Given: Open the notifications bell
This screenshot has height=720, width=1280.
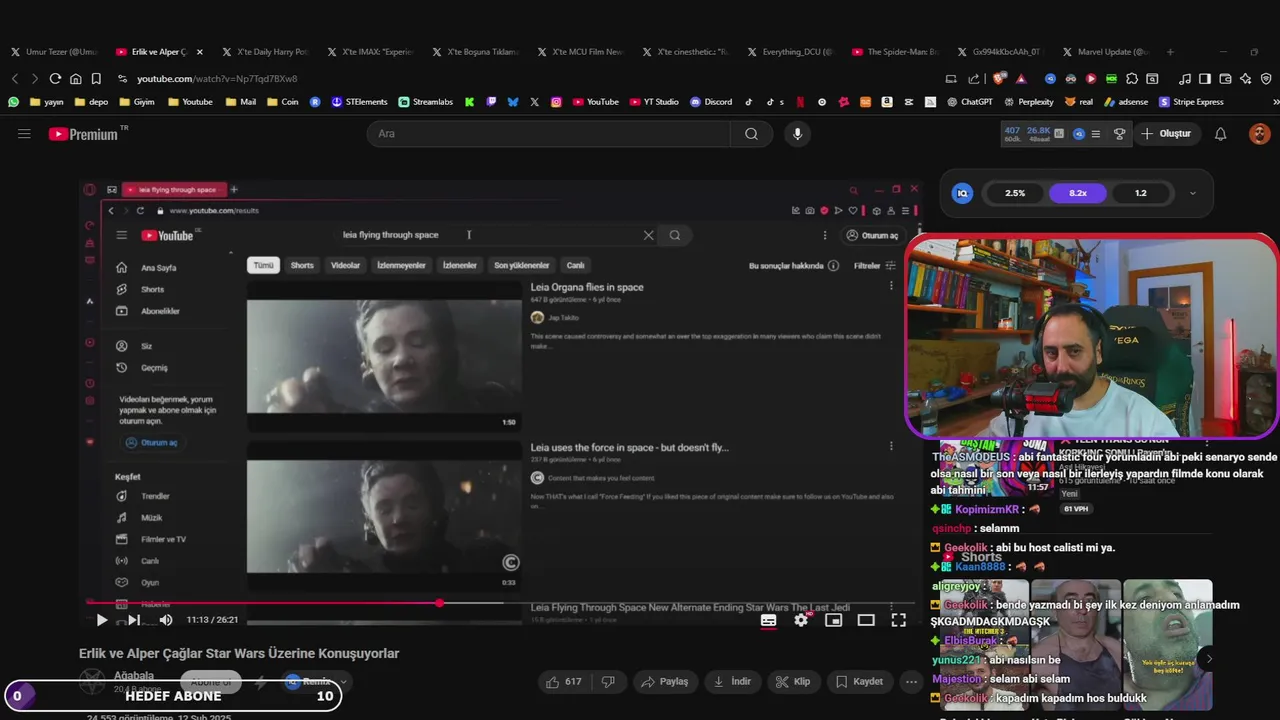Looking at the screenshot, I should tap(1220, 133).
